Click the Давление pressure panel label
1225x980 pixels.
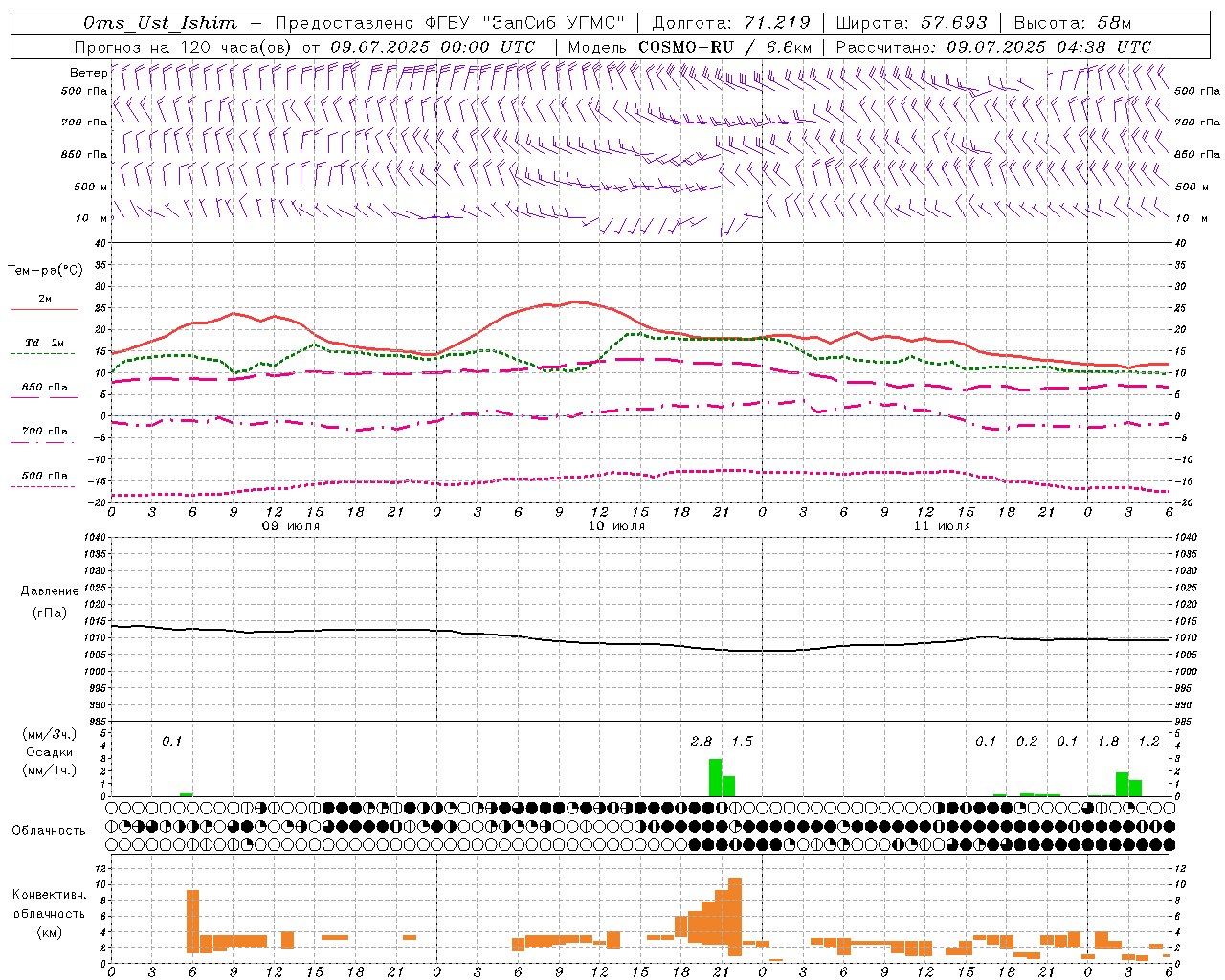(50, 591)
